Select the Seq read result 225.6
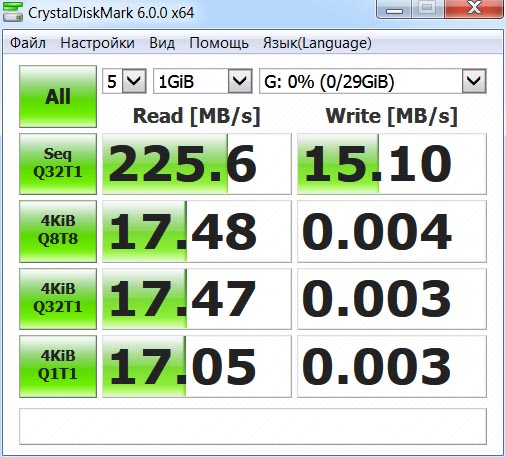The width and height of the screenshot is (506, 458). (x=197, y=164)
